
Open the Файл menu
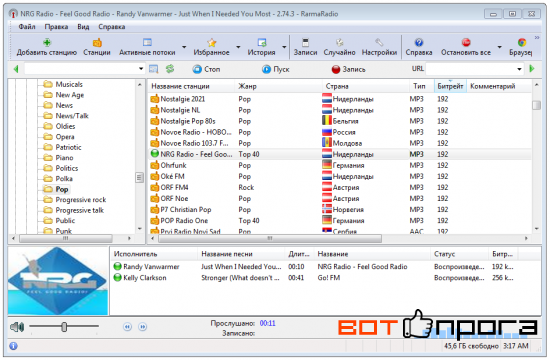27,27
